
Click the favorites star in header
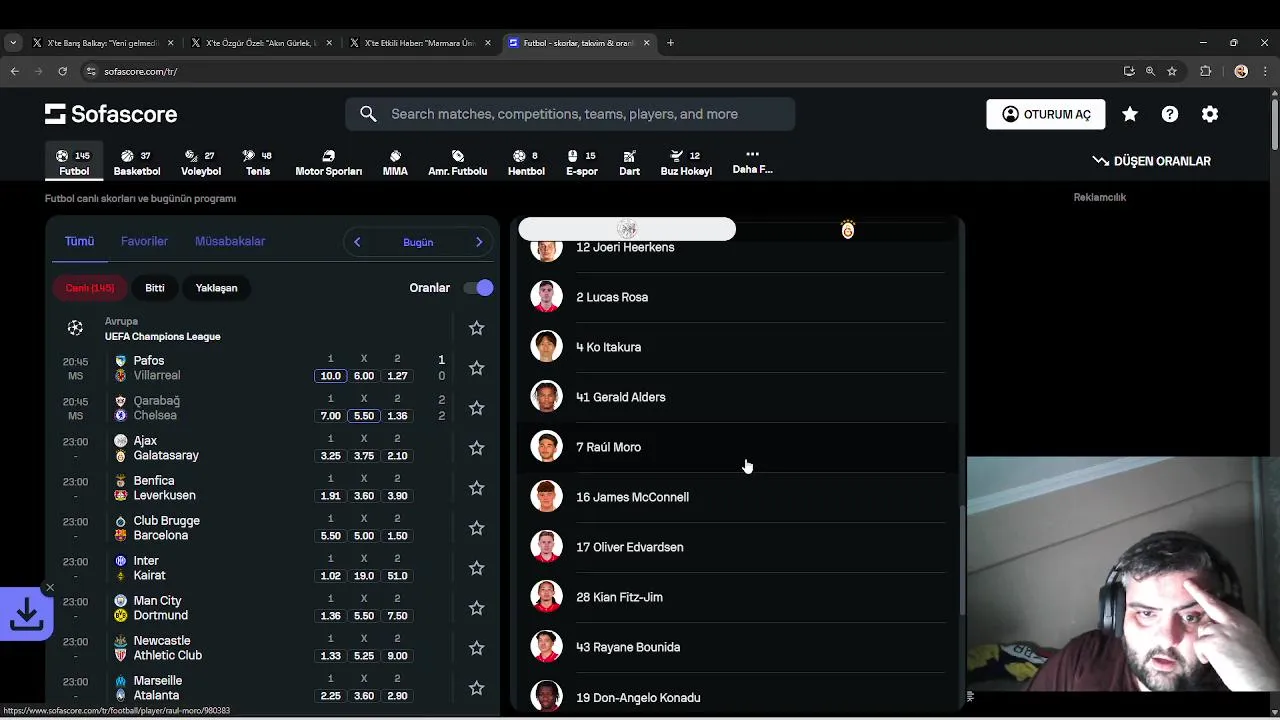click(1130, 114)
